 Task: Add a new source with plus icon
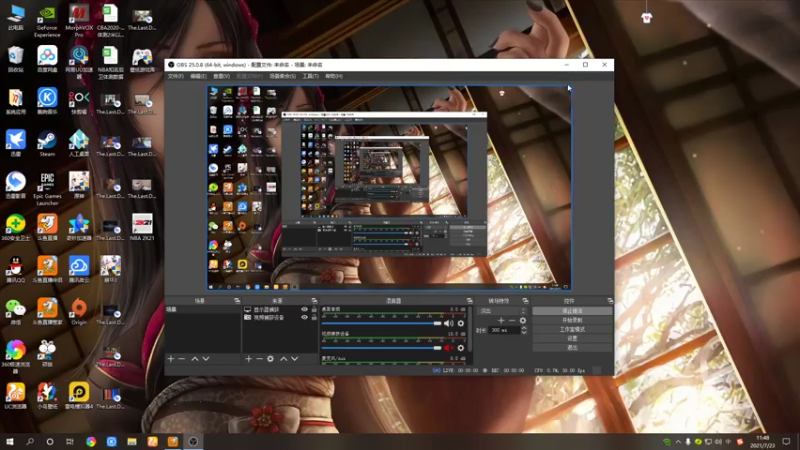[248, 359]
